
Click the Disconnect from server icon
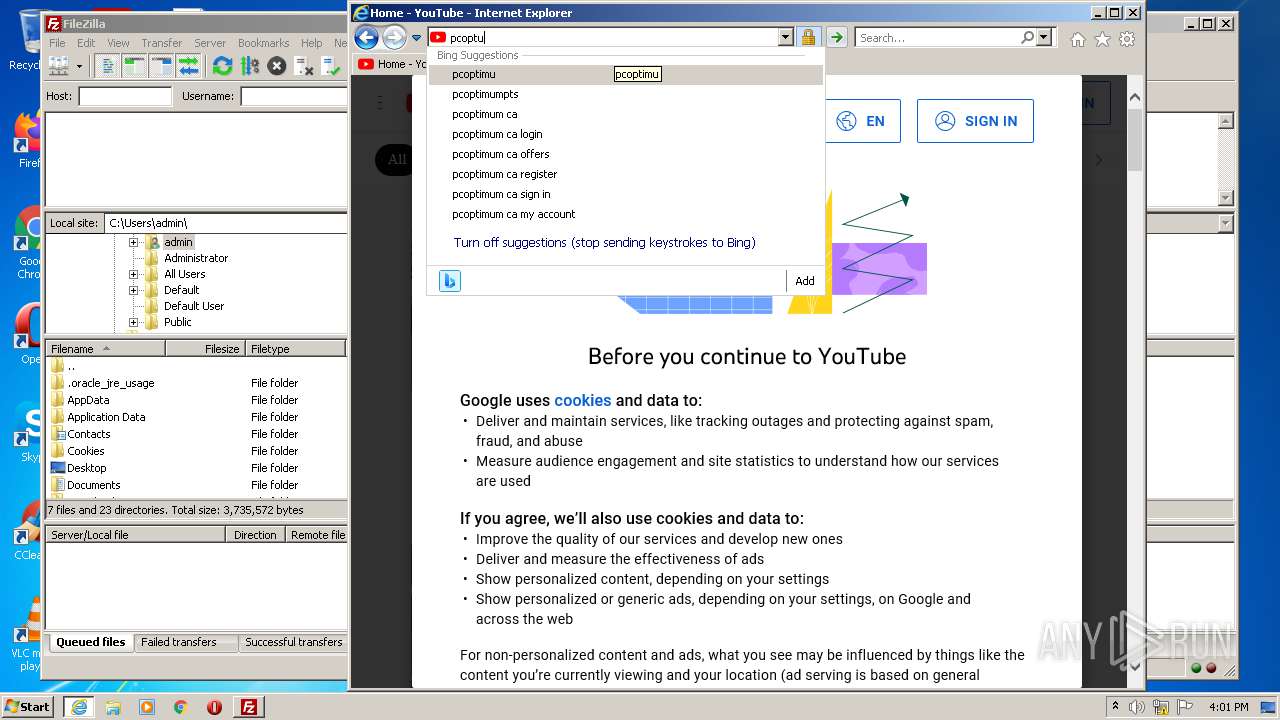[x=304, y=66]
